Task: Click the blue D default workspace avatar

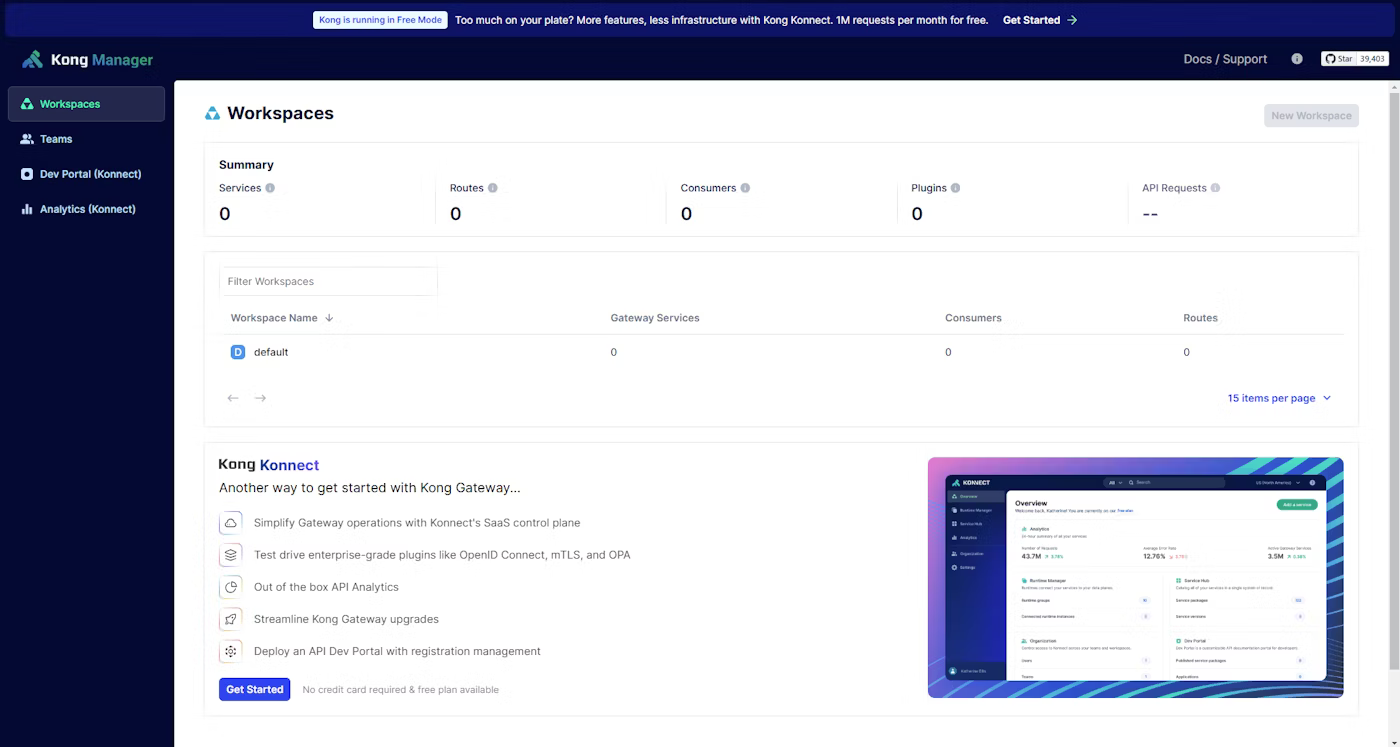Action: (x=238, y=352)
